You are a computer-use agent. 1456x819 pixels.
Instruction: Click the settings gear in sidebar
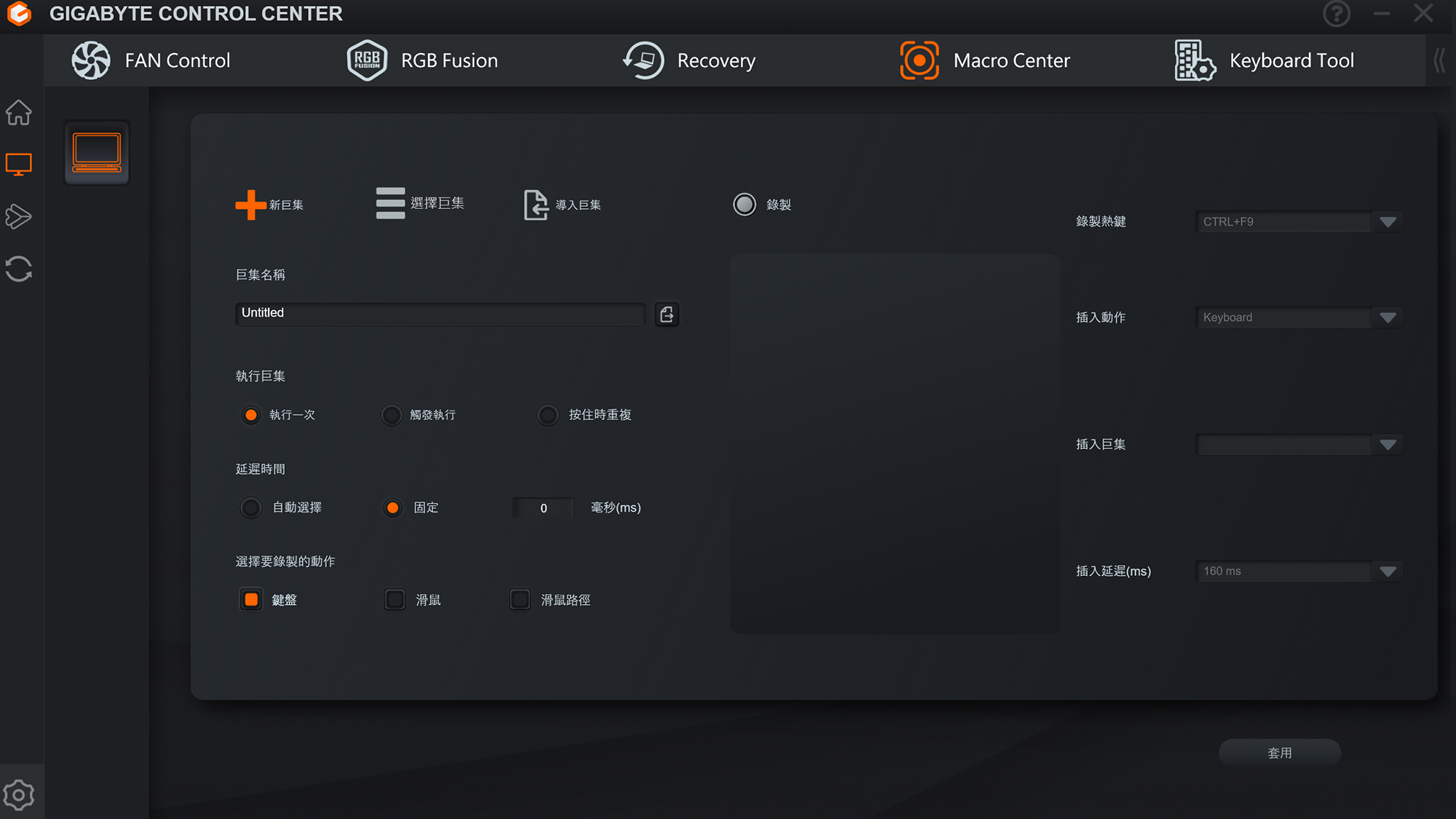(19, 795)
